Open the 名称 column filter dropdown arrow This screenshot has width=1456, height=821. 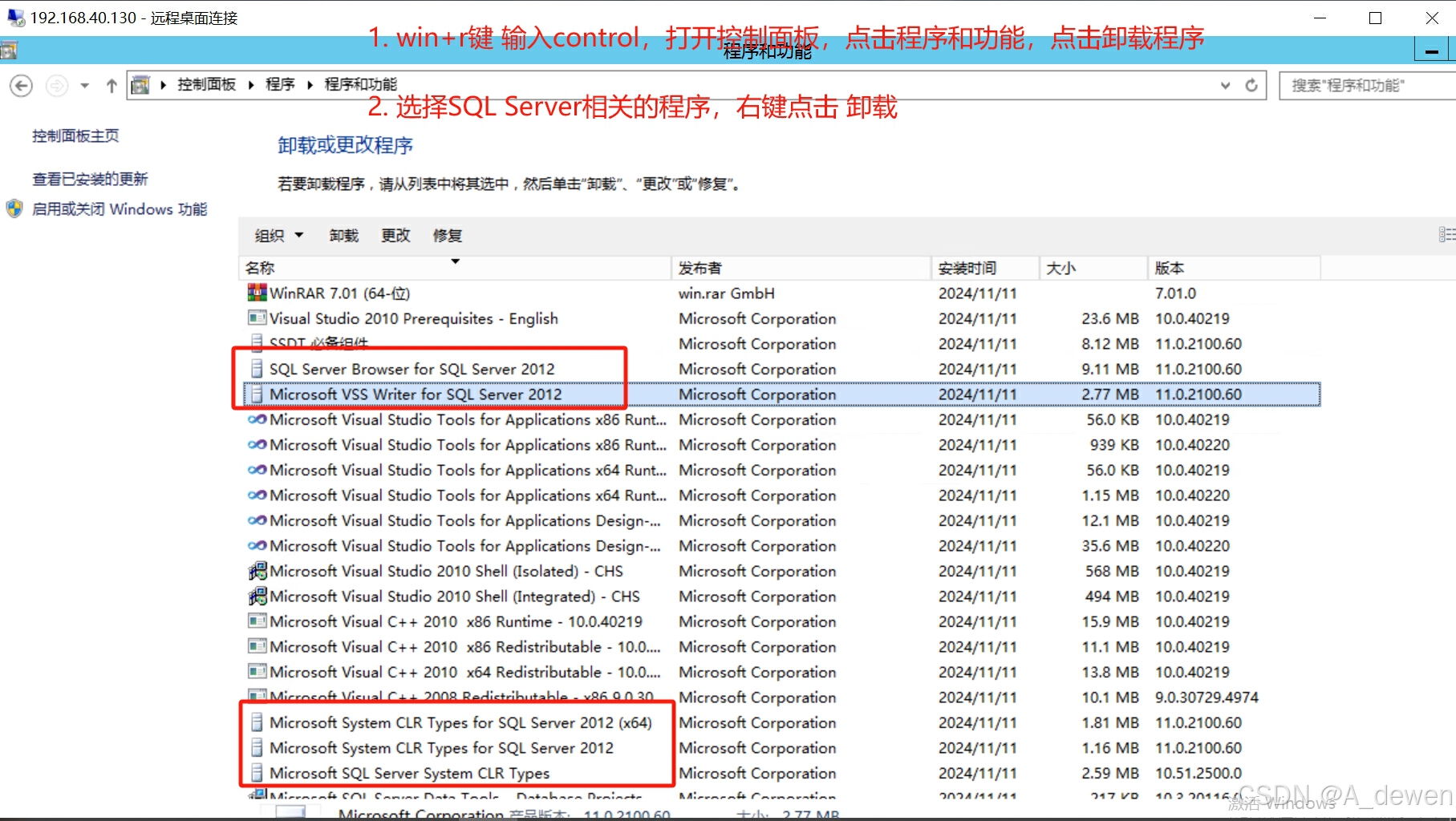pyautogui.click(x=455, y=261)
